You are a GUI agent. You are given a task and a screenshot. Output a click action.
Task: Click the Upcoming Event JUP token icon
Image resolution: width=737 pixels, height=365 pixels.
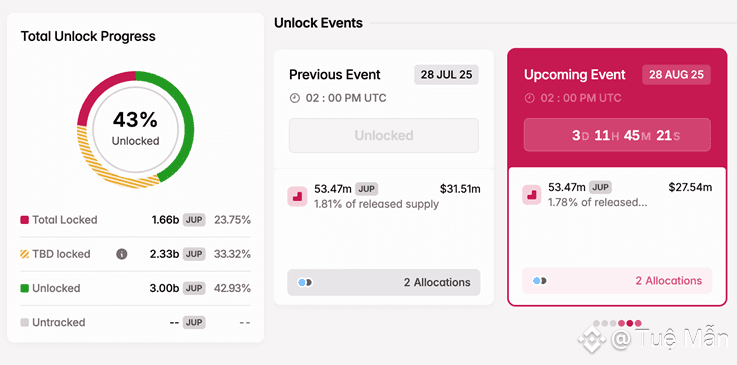pos(532,194)
